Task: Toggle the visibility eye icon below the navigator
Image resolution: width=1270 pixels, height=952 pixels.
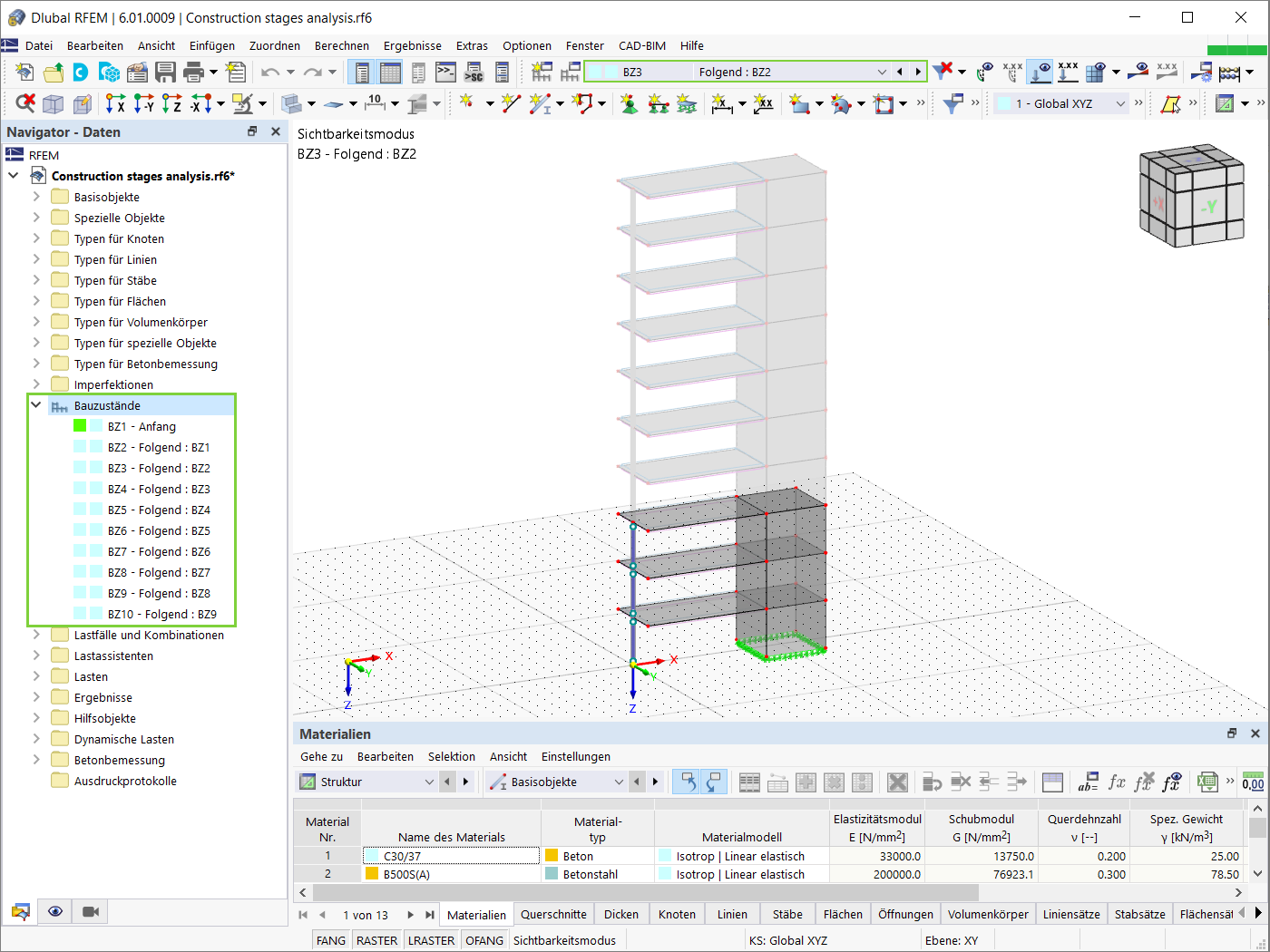Action: pyautogui.click(x=54, y=911)
